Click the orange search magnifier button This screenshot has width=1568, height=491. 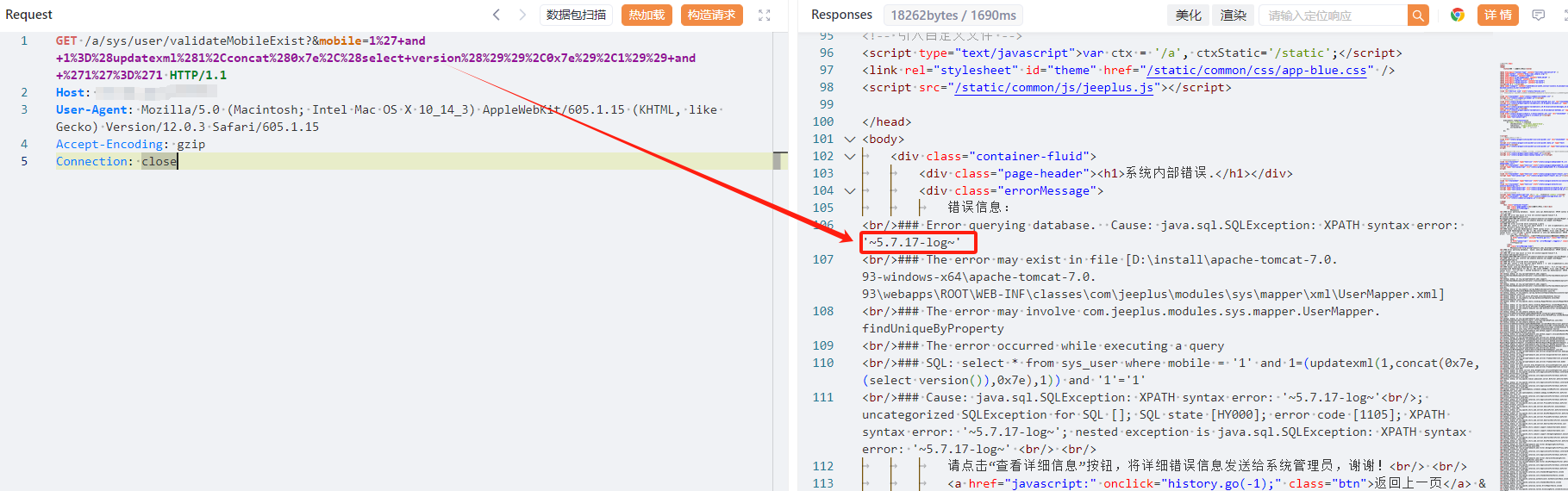click(x=1418, y=15)
